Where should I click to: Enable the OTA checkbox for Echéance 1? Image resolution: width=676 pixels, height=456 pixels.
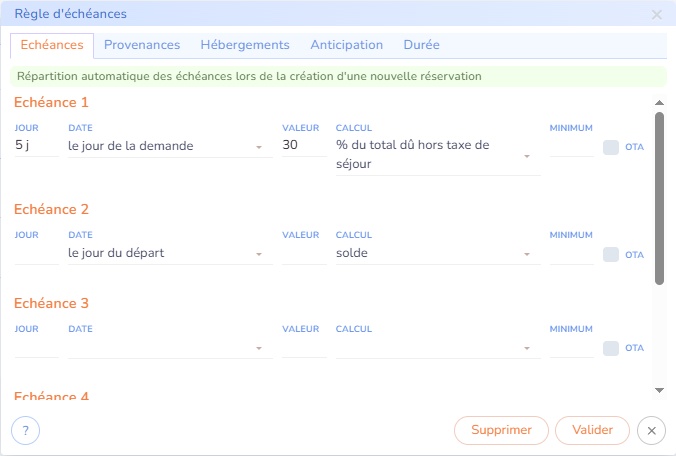[x=611, y=147]
